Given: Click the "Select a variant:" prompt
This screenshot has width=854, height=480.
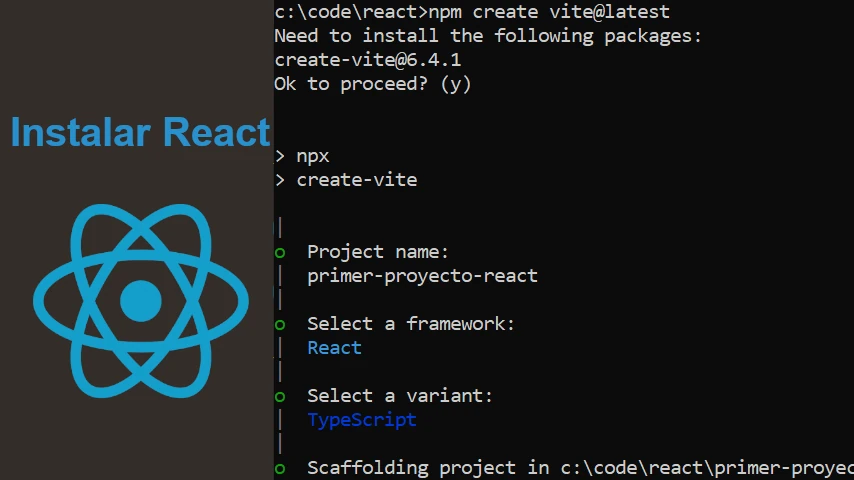Looking at the screenshot, I should [x=400, y=396].
